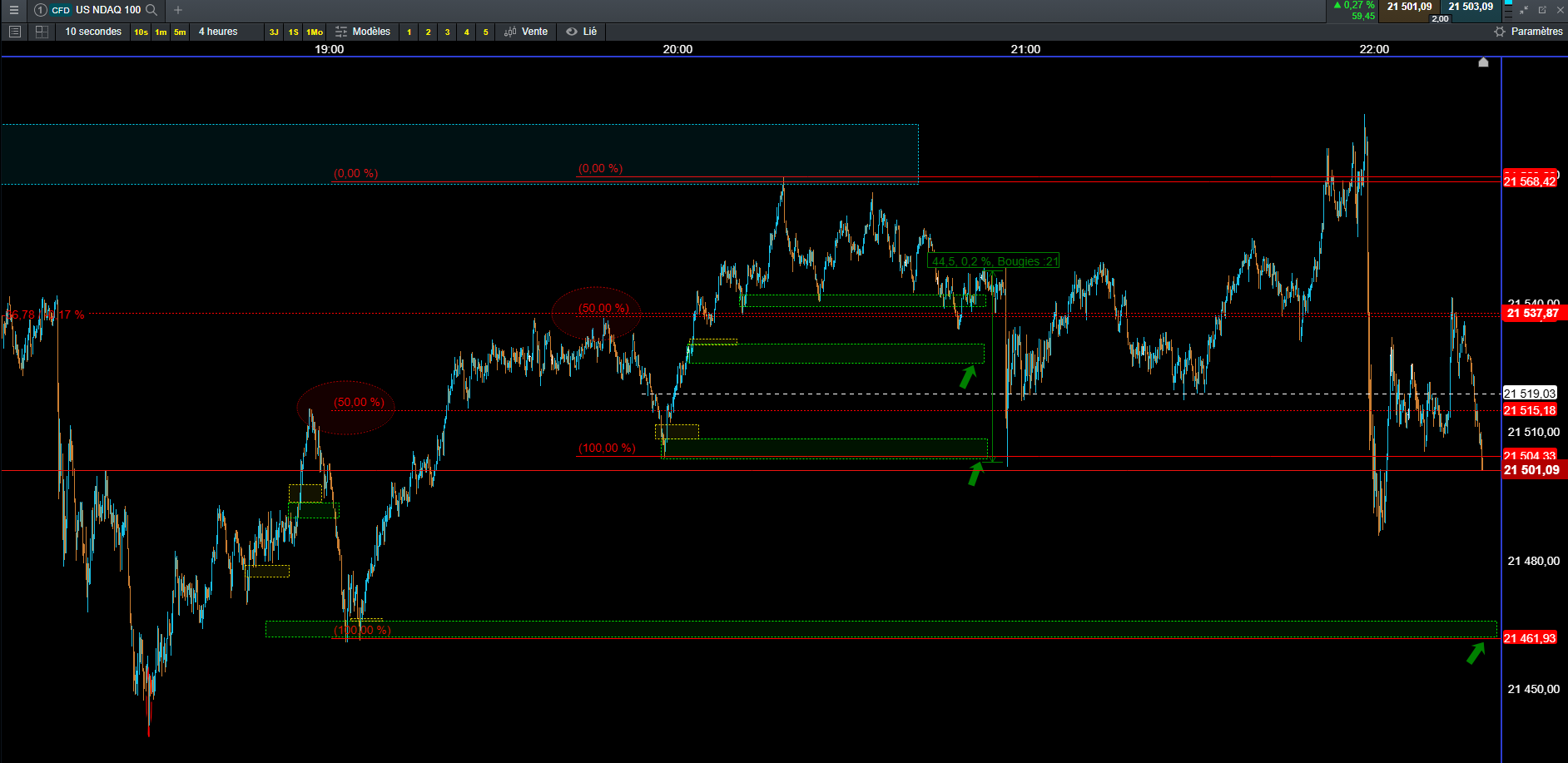
Task: Select template number 3
Action: click(448, 32)
